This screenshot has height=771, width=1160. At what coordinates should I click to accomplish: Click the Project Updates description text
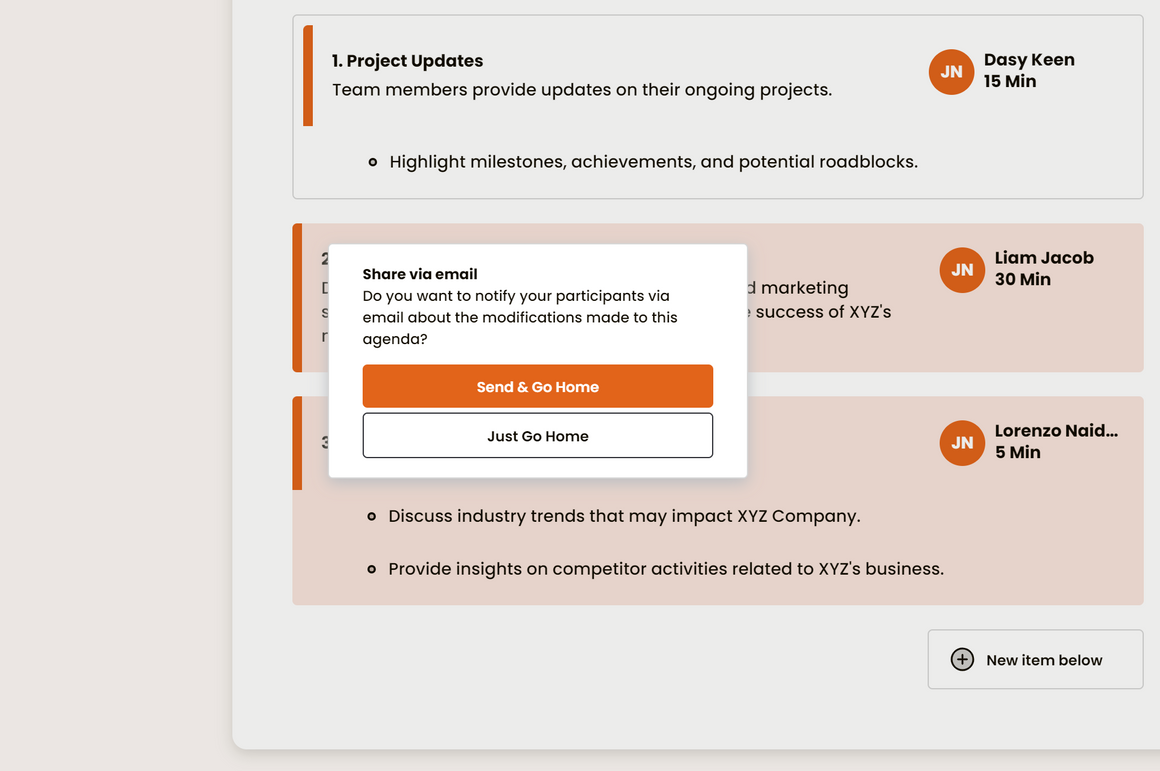coord(581,90)
